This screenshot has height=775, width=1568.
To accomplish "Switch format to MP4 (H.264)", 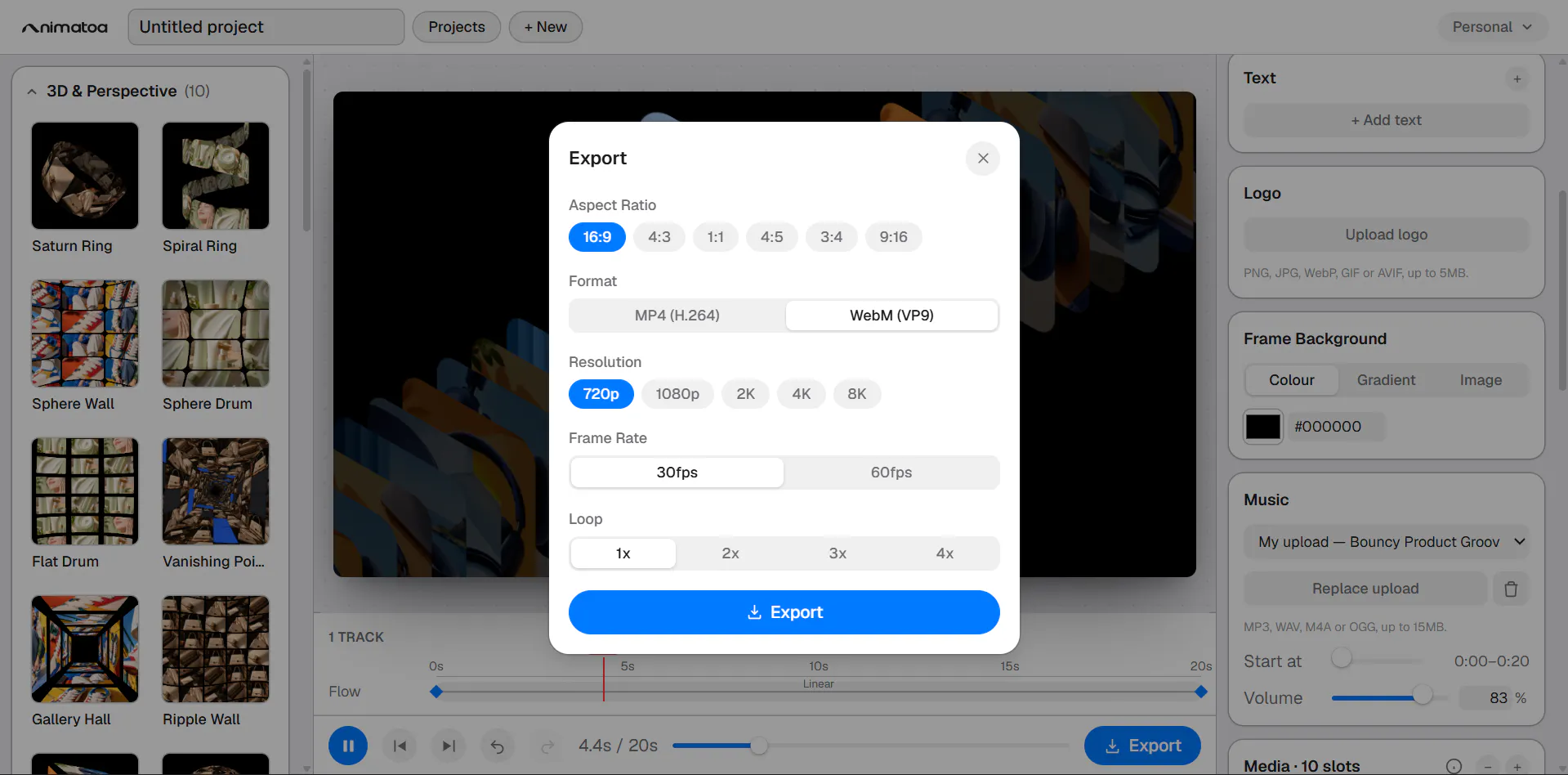I will point(677,316).
